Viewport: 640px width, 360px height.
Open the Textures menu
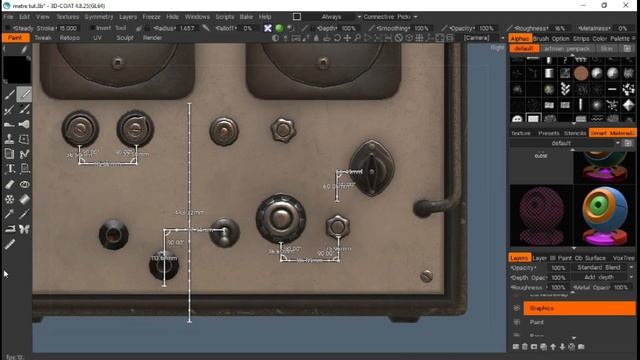tap(68, 17)
